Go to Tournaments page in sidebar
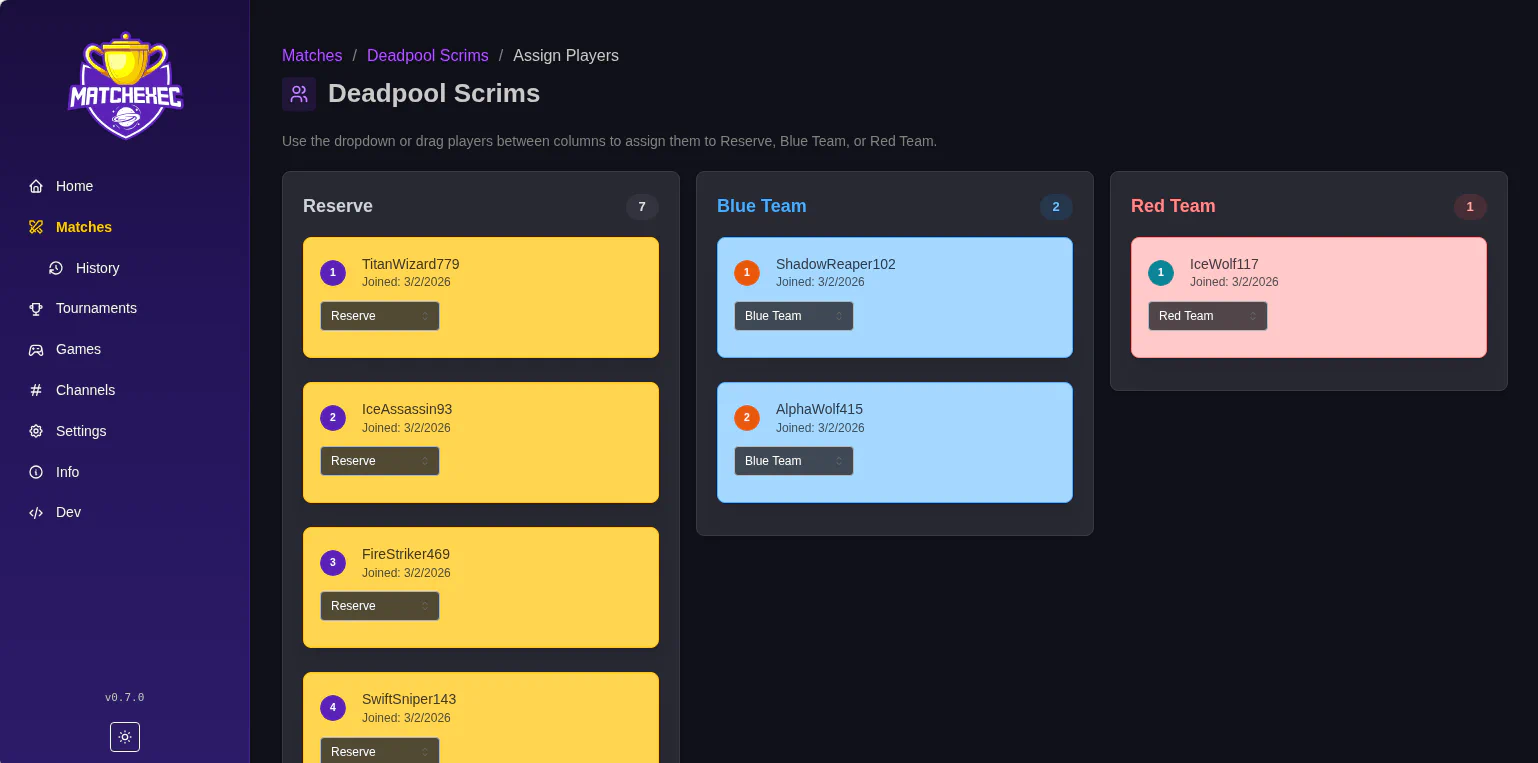The height and width of the screenshot is (763, 1538). (96, 308)
